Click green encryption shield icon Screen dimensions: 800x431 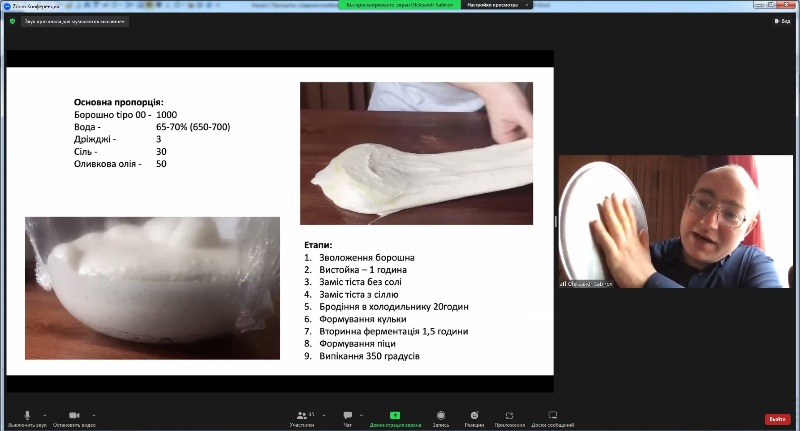(x=13, y=21)
